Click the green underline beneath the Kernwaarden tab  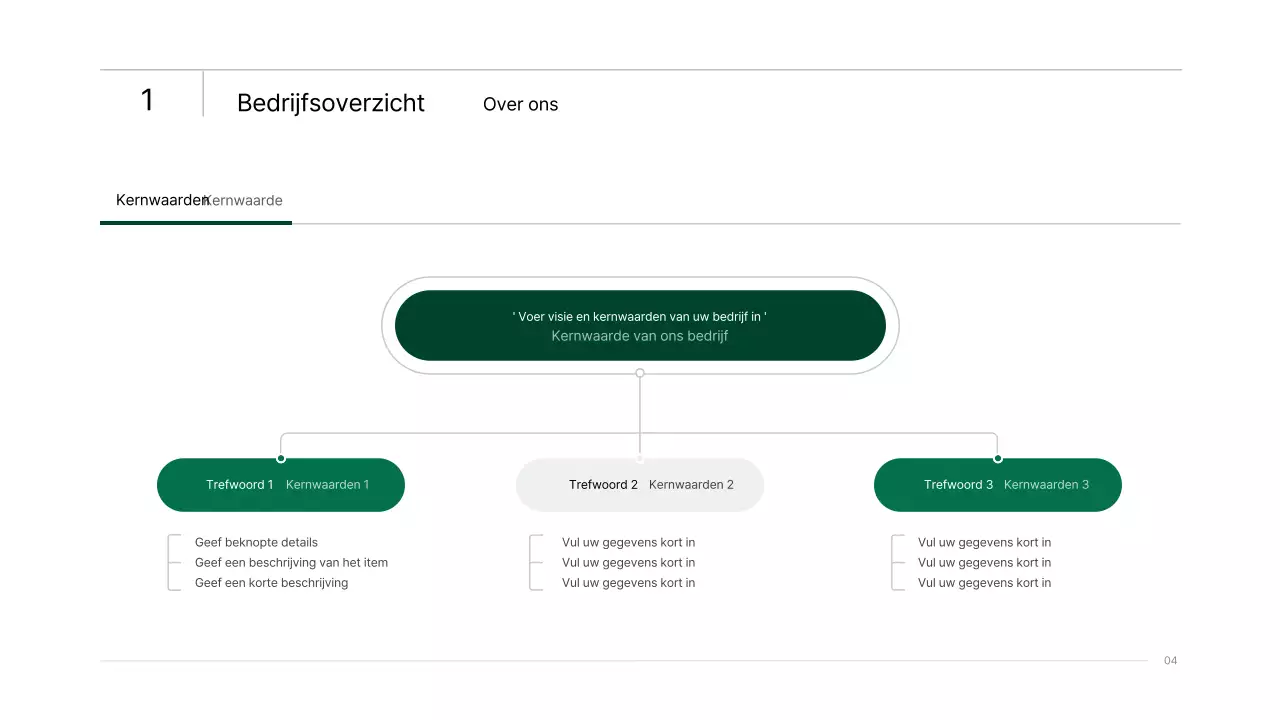pyautogui.click(x=195, y=221)
